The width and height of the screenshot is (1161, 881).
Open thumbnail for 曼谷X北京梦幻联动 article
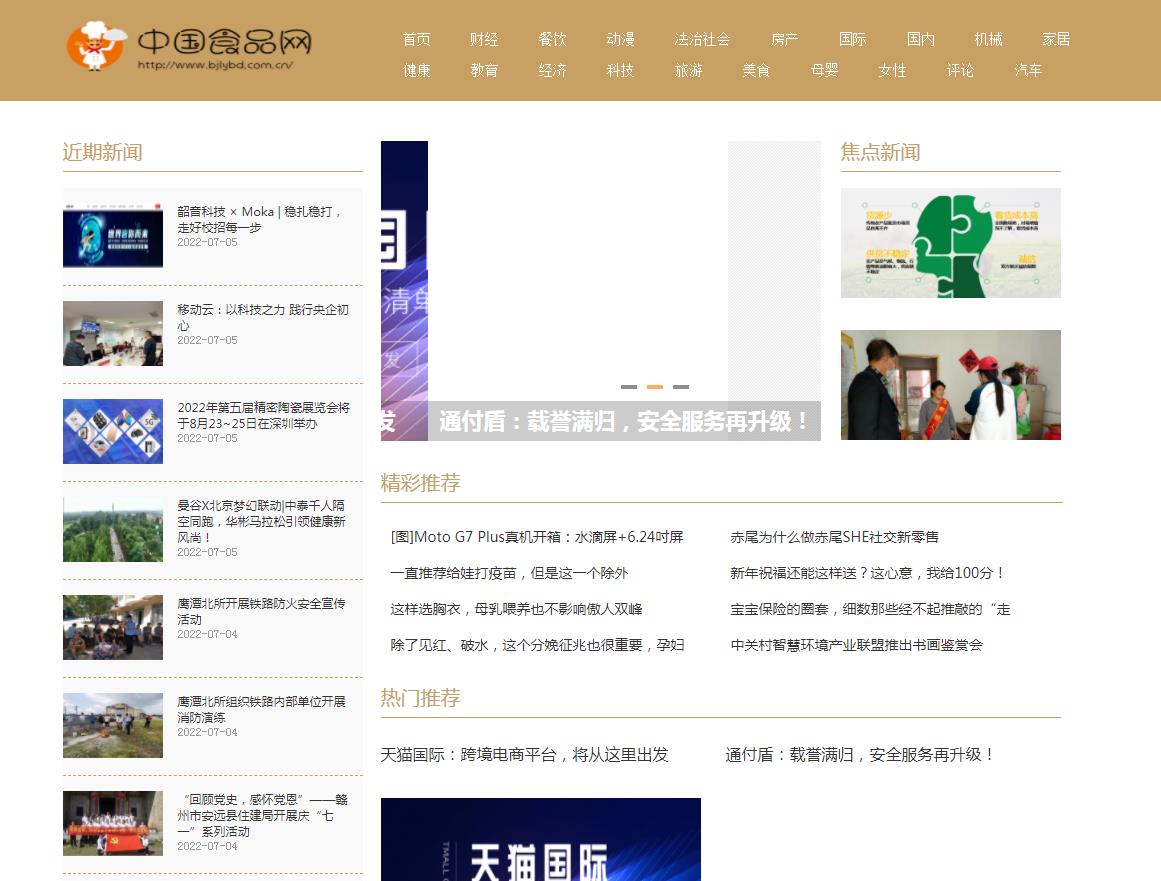pos(113,529)
